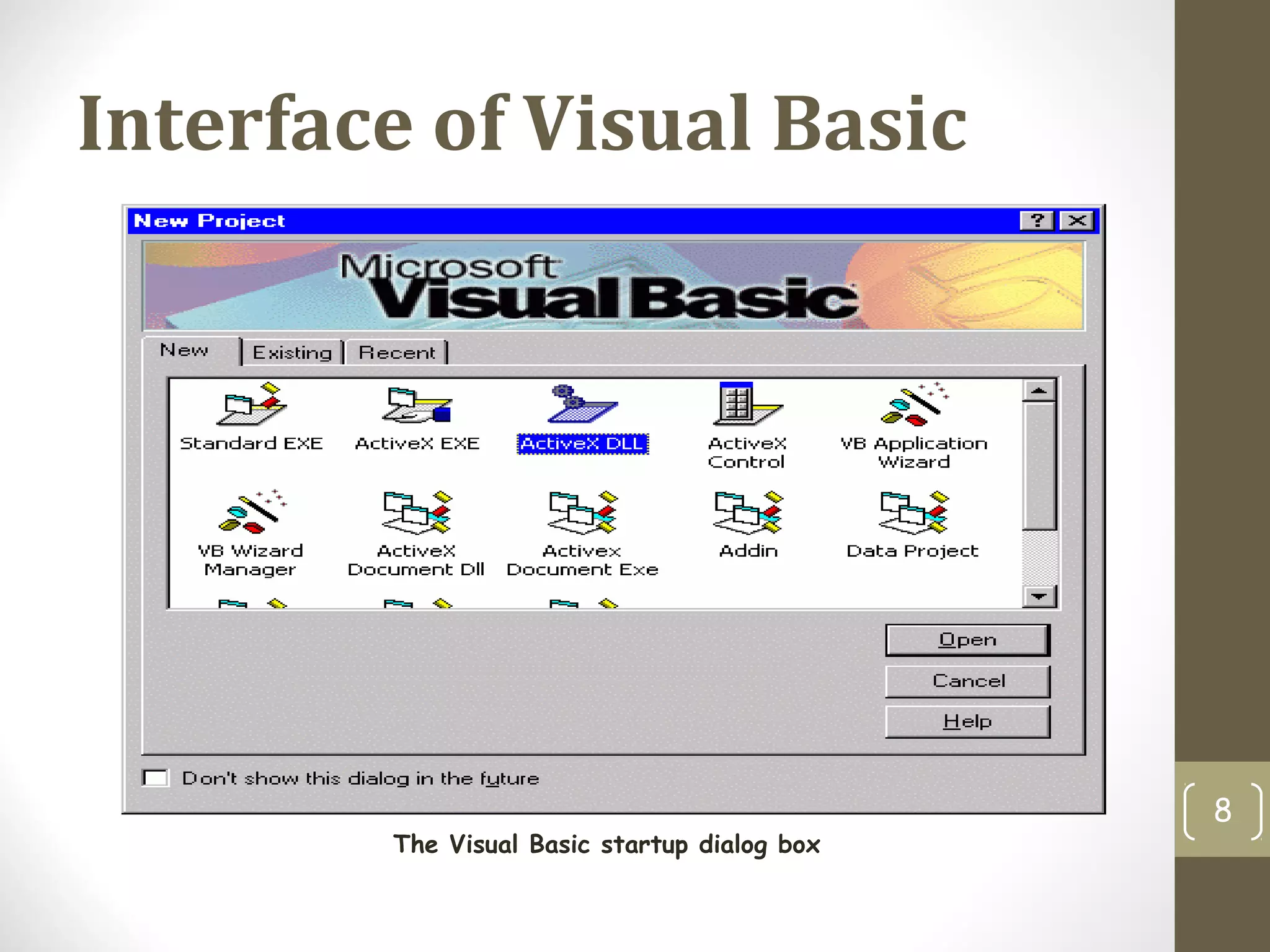Click the project list scrollbar thumb

click(1039, 466)
